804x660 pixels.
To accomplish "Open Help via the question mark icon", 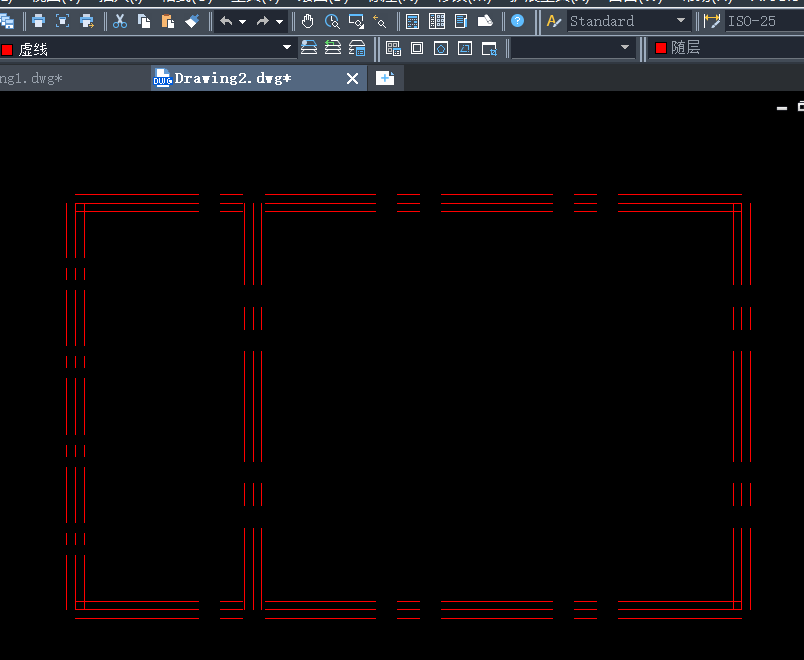I will click(518, 21).
